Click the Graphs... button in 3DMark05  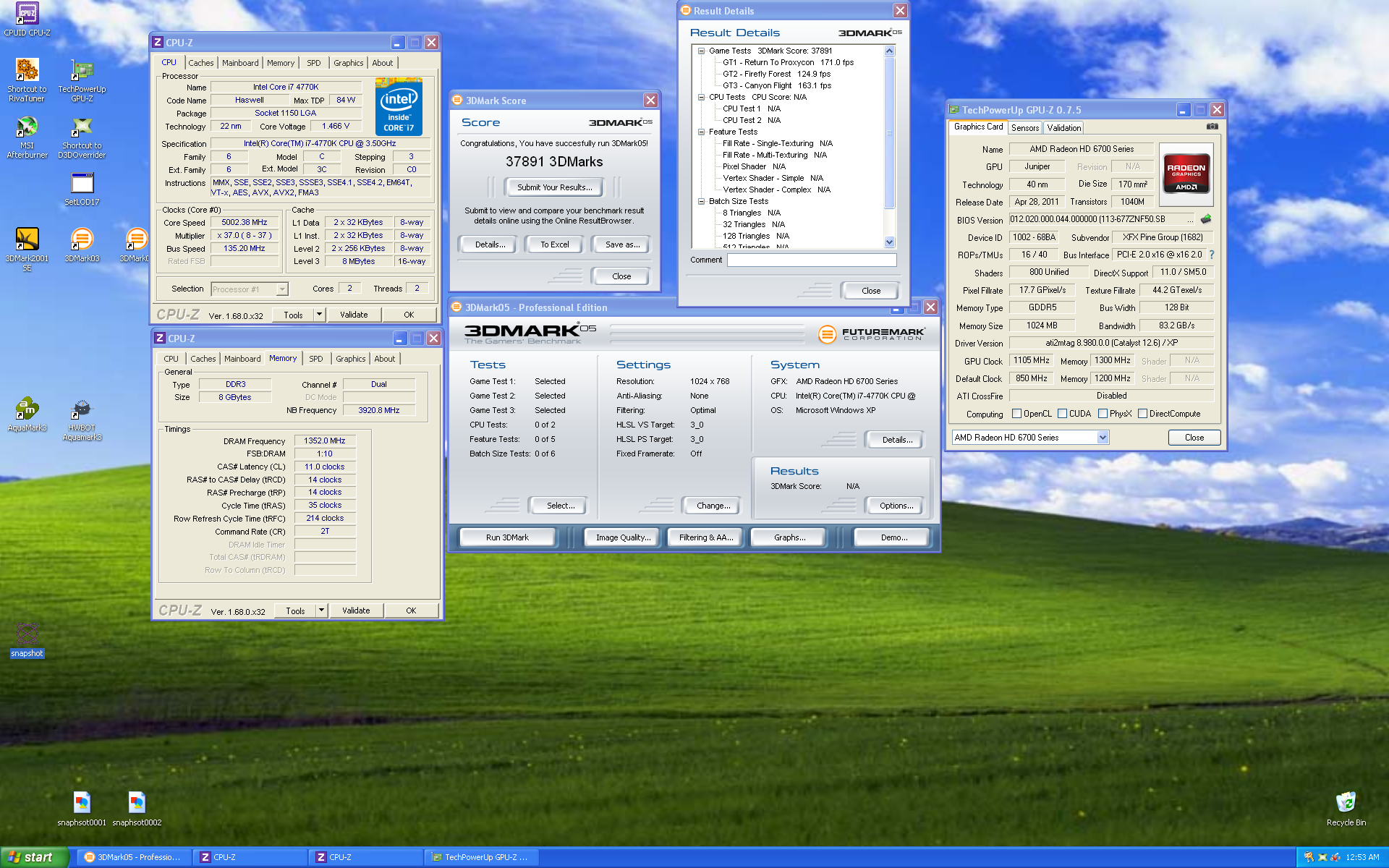[789, 537]
